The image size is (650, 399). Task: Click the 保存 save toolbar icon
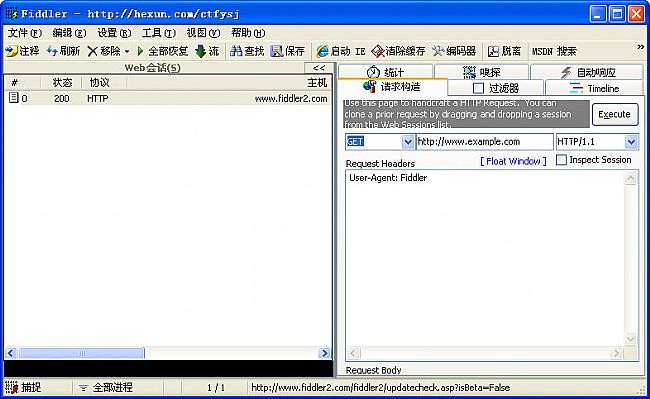pyautogui.click(x=276, y=51)
